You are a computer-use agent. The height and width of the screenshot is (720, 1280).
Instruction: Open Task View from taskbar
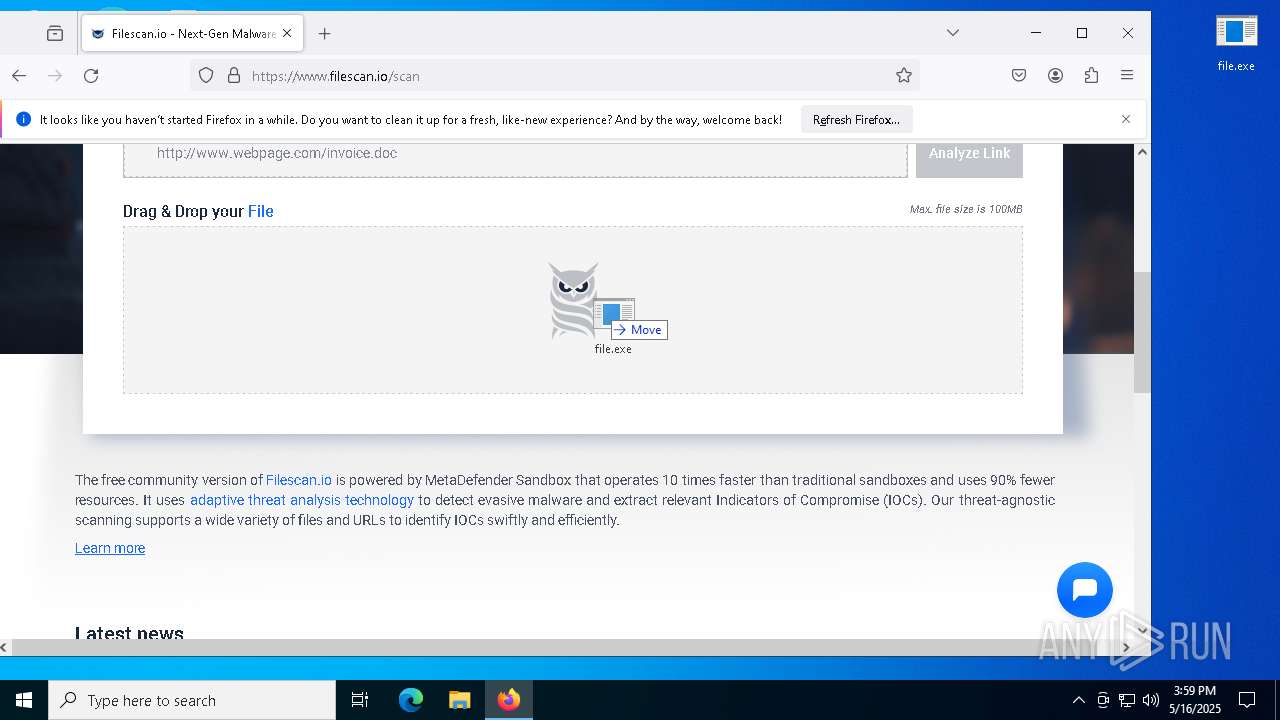point(360,700)
